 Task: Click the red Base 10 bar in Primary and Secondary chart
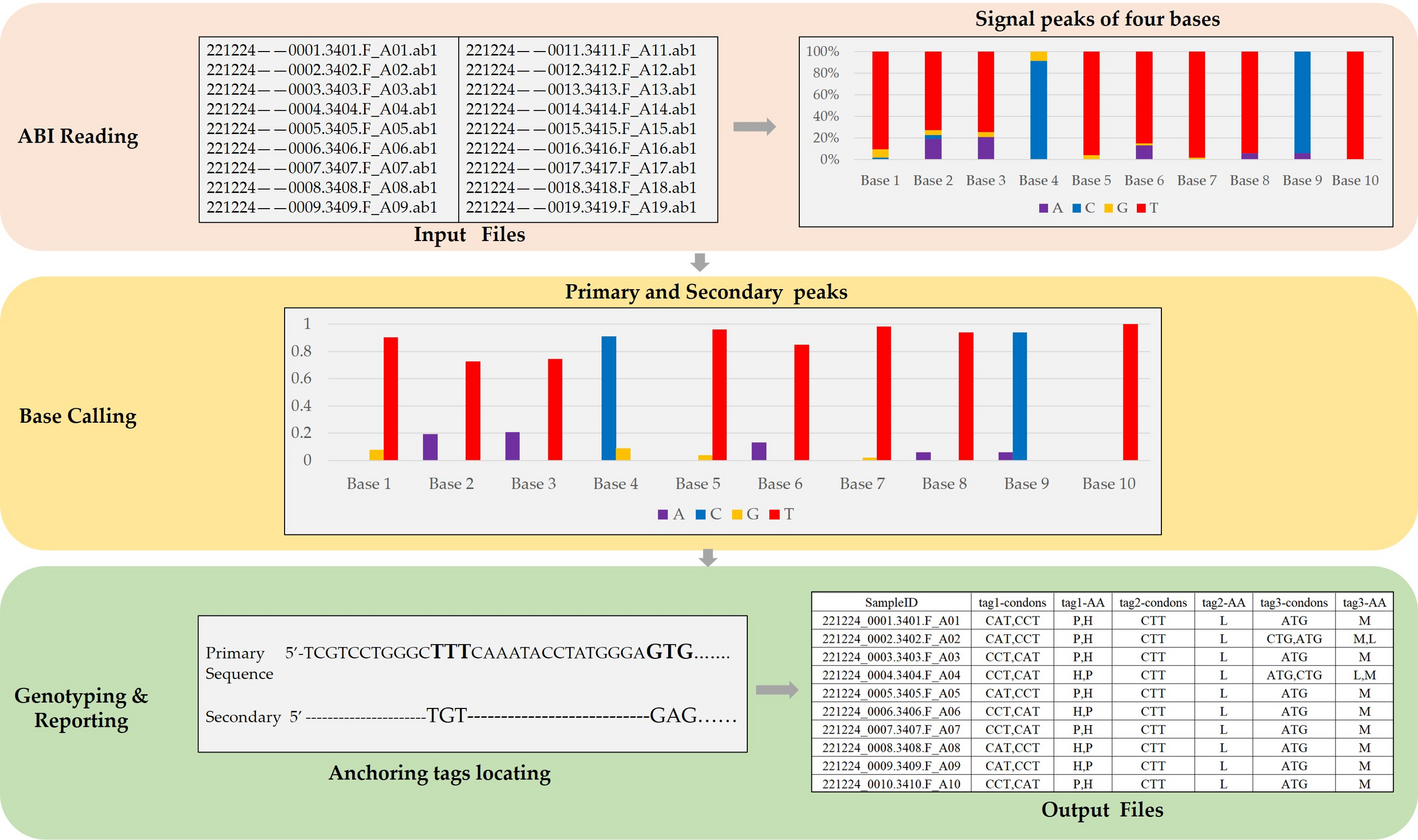point(1130,392)
